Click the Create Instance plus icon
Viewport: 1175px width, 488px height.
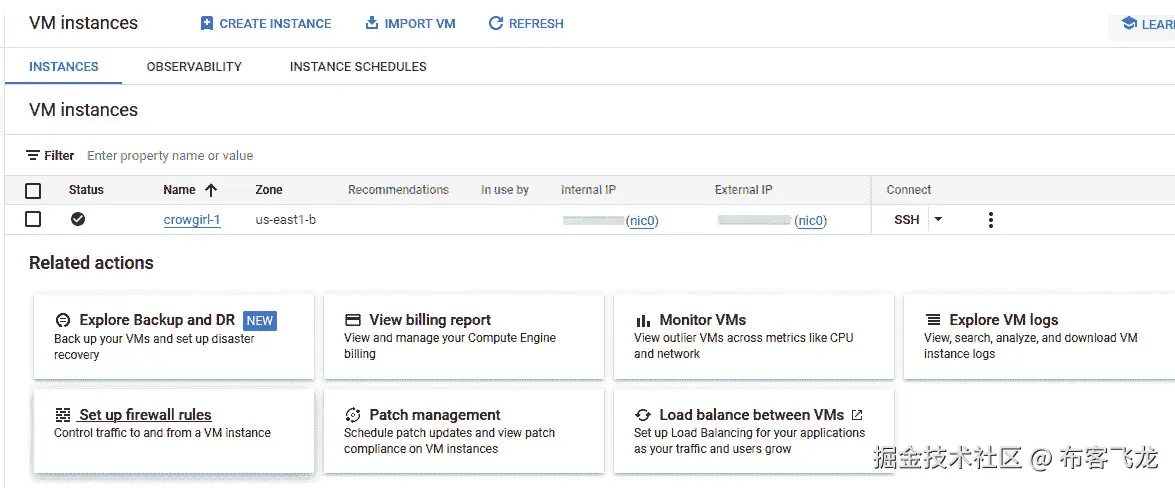click(x=207, y=23)
